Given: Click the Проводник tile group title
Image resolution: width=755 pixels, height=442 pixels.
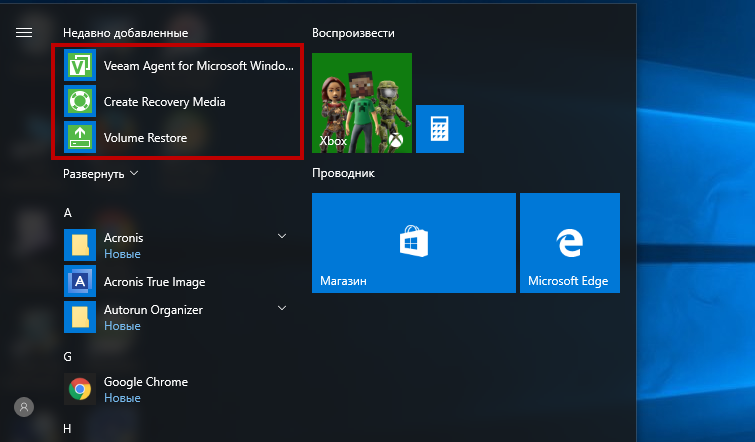Looking at the screenshot, I should (343, 173).
